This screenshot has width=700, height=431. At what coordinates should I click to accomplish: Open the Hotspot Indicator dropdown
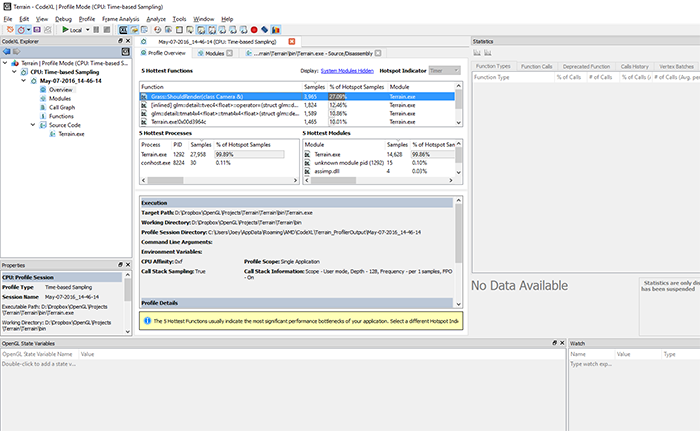(x=443, y=72)
